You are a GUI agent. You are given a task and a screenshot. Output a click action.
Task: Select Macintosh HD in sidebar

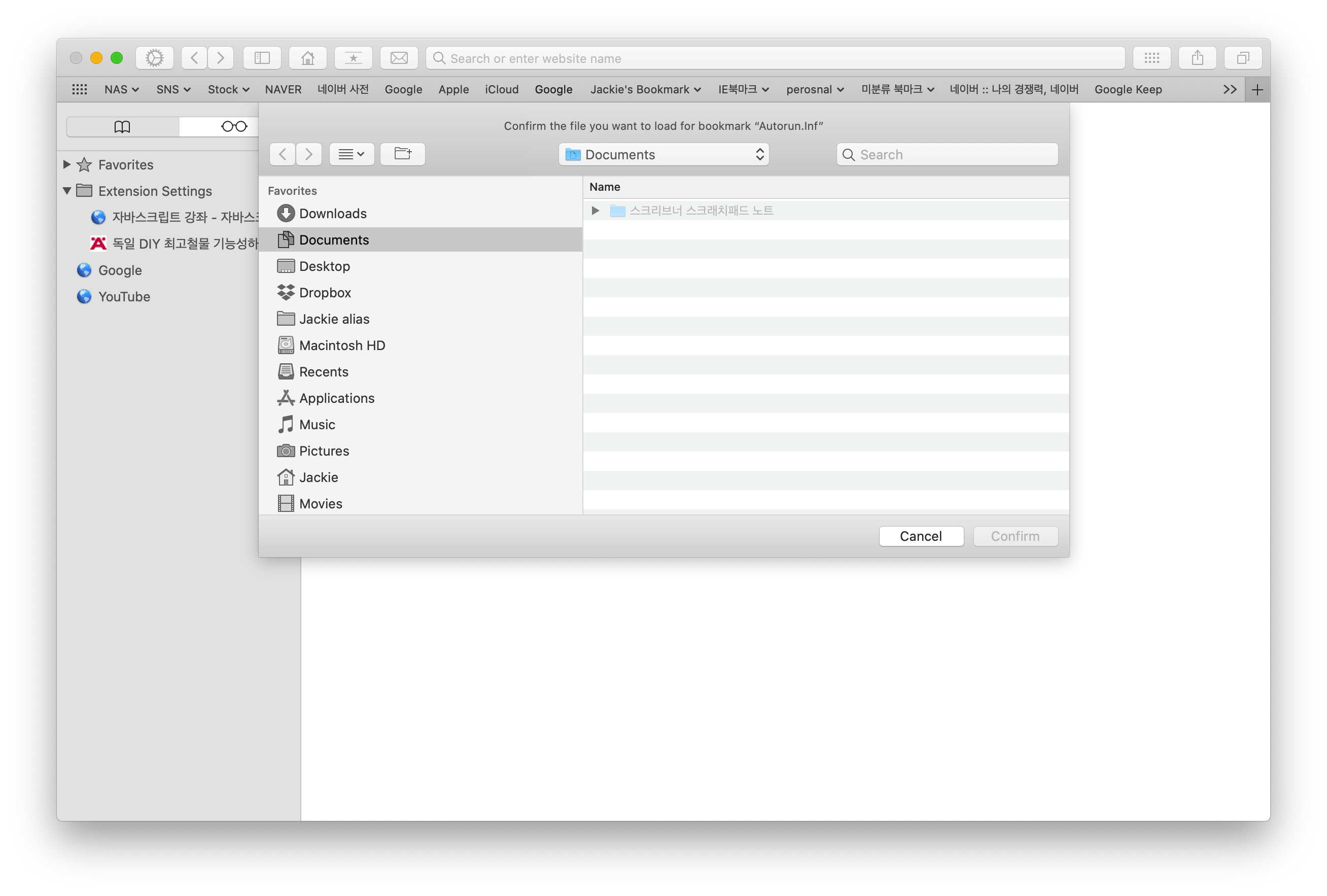point(341,346)
